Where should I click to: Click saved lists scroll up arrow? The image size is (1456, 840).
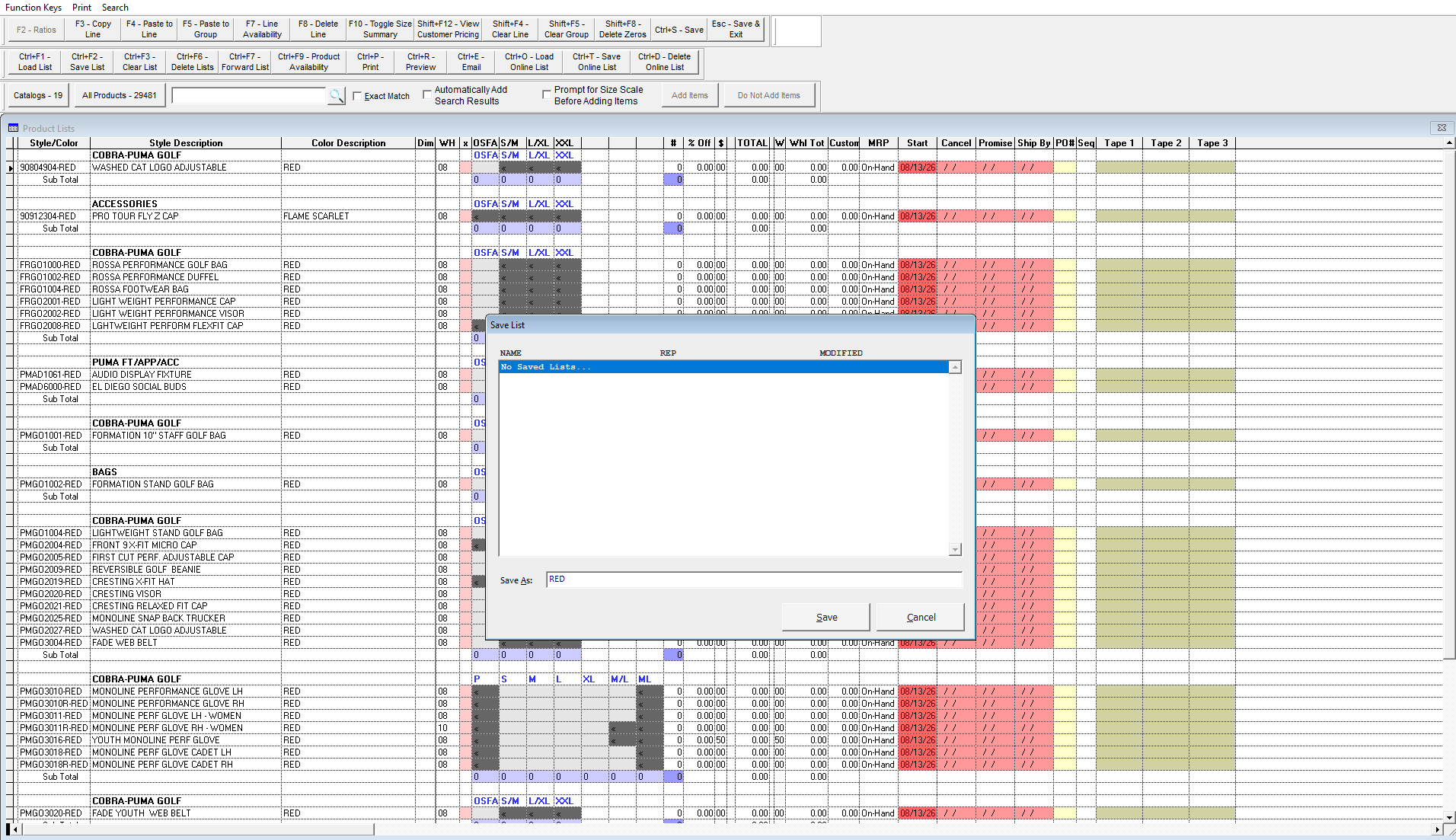coord(955,367)
